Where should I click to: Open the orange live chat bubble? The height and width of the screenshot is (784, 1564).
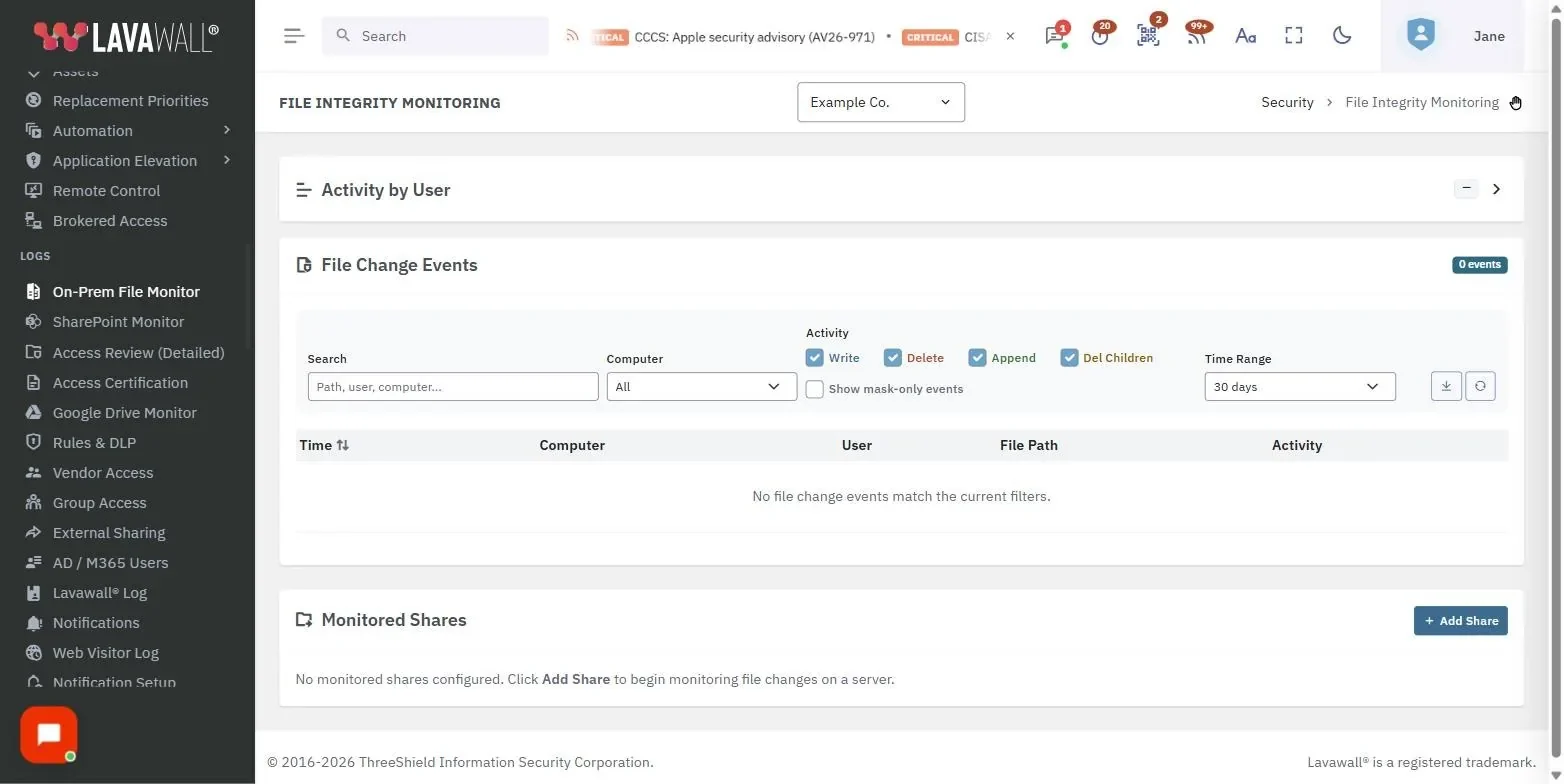coord(48,735)
